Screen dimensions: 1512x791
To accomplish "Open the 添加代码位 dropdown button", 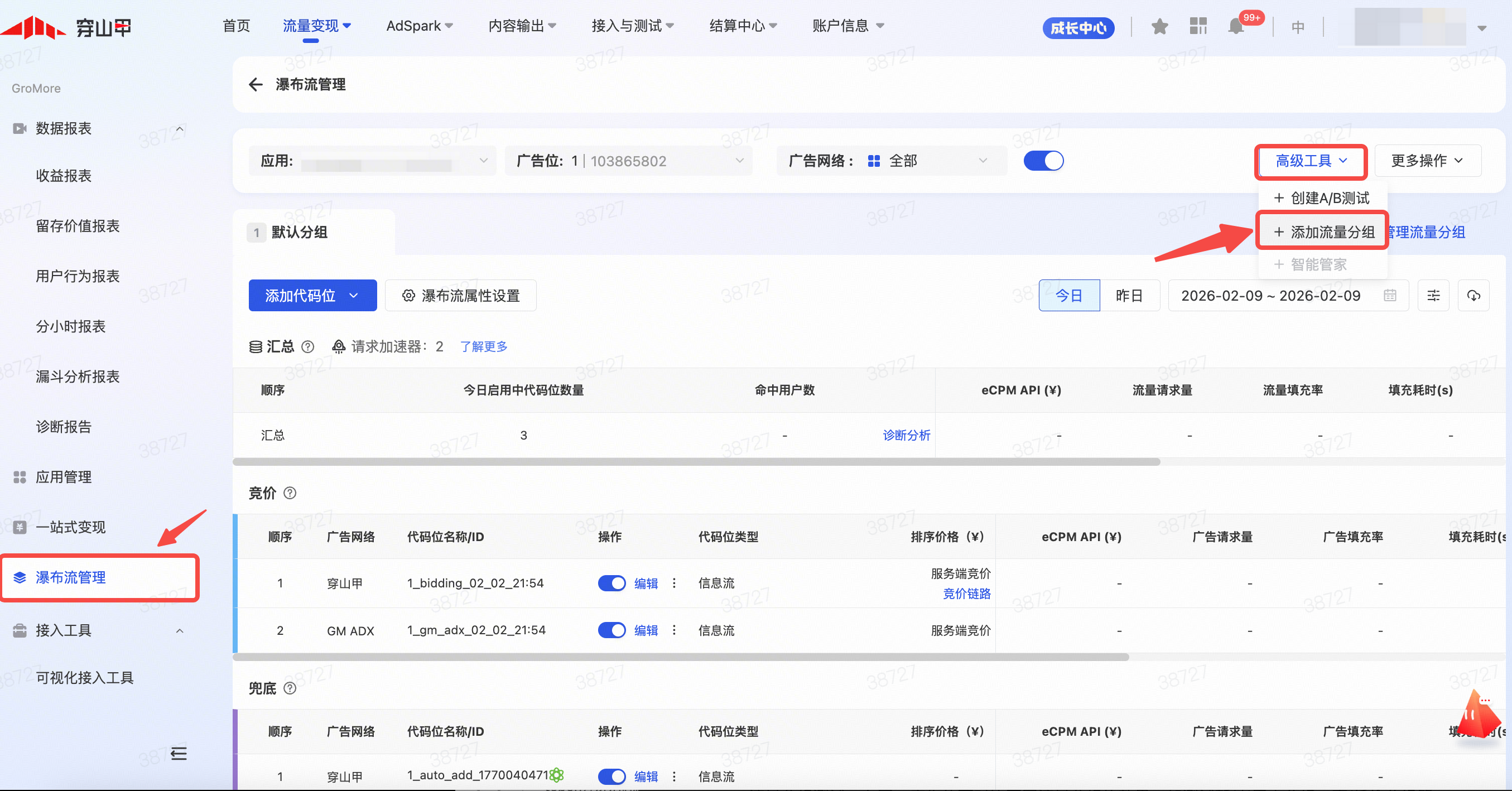I will click(x=312, y=296).
